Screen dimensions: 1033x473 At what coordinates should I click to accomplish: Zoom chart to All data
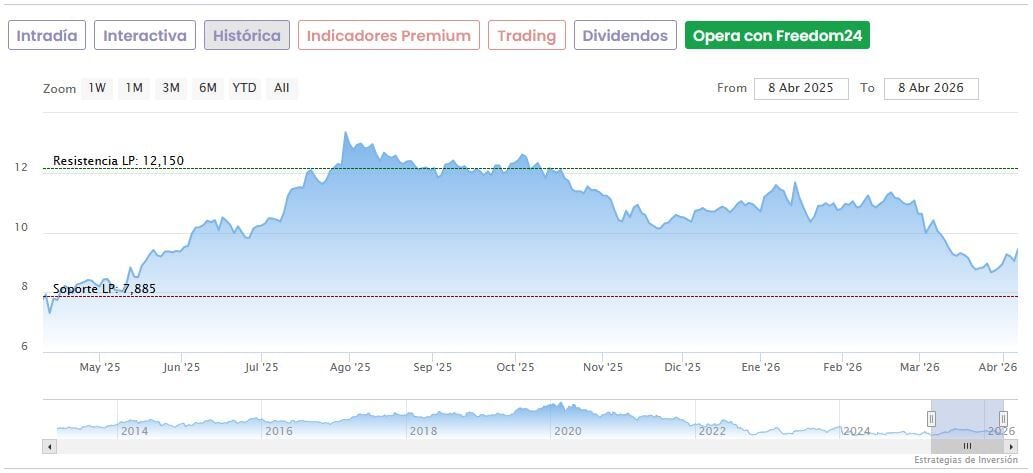(x=282, y=88)
